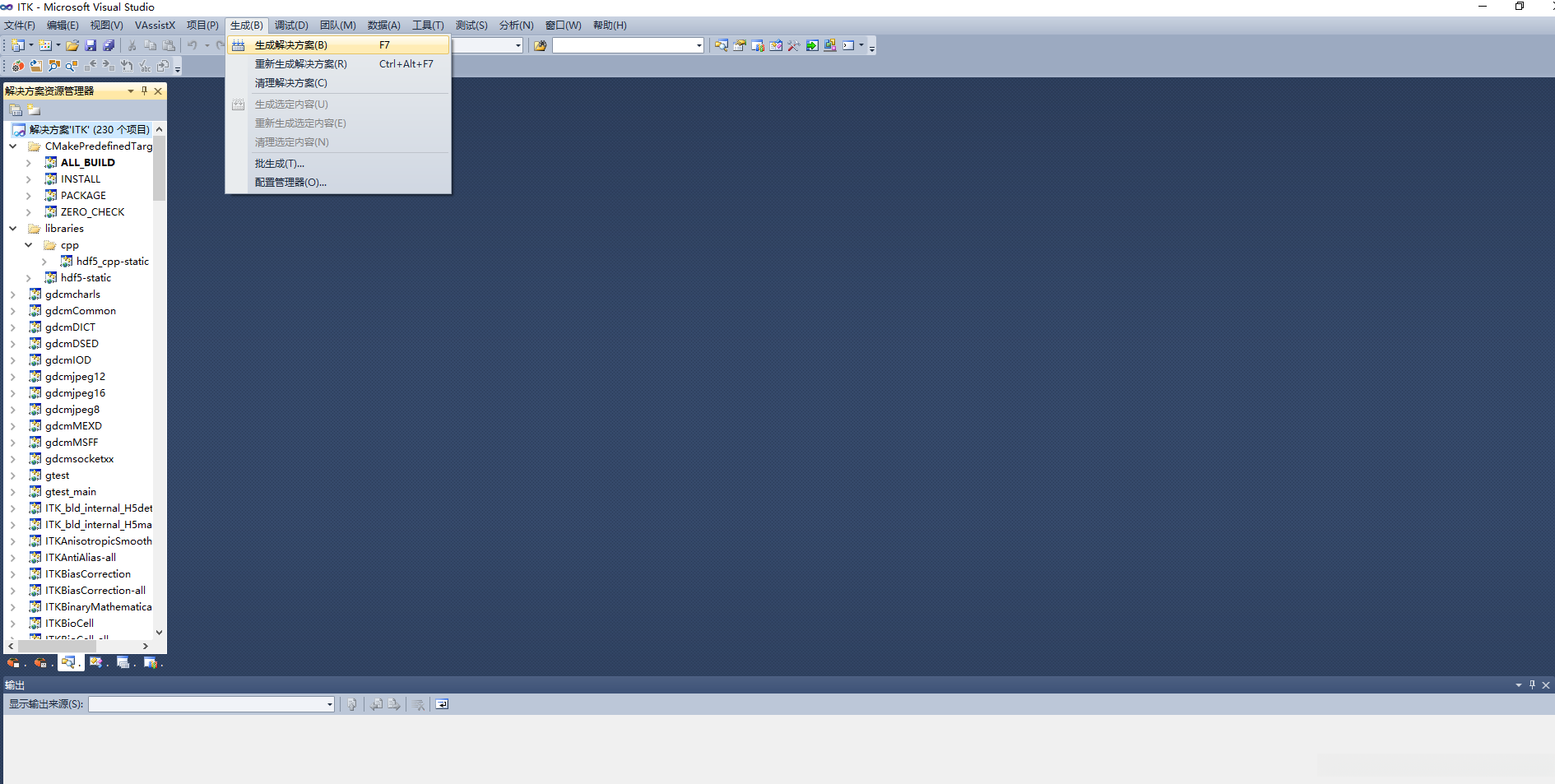The height and width of the screenshot is (784, 1555).
Task: Select the INSTALL project in tree
Action: tap(81, 179)
